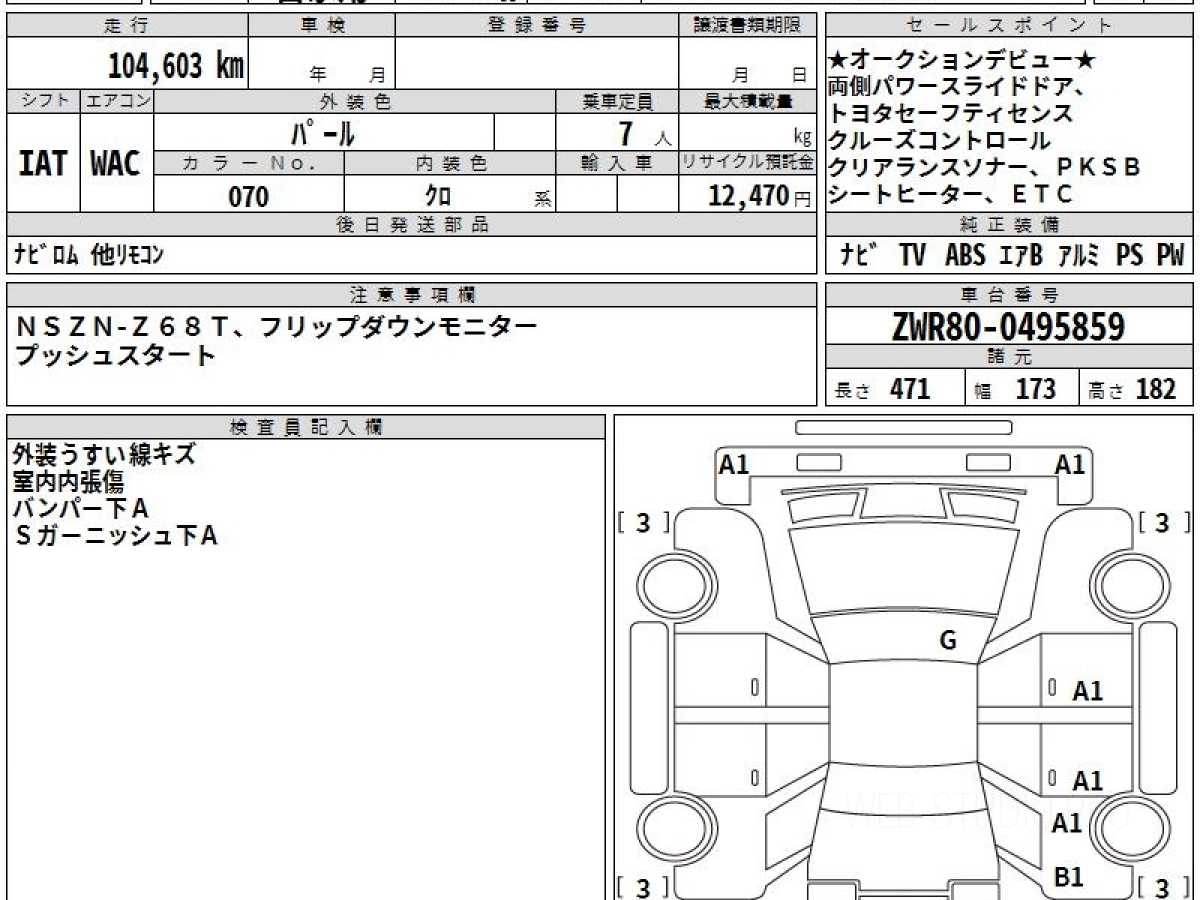Click chassis number ZWR80-0495859
The image size is (1200, 900).
pos(1008,326)
